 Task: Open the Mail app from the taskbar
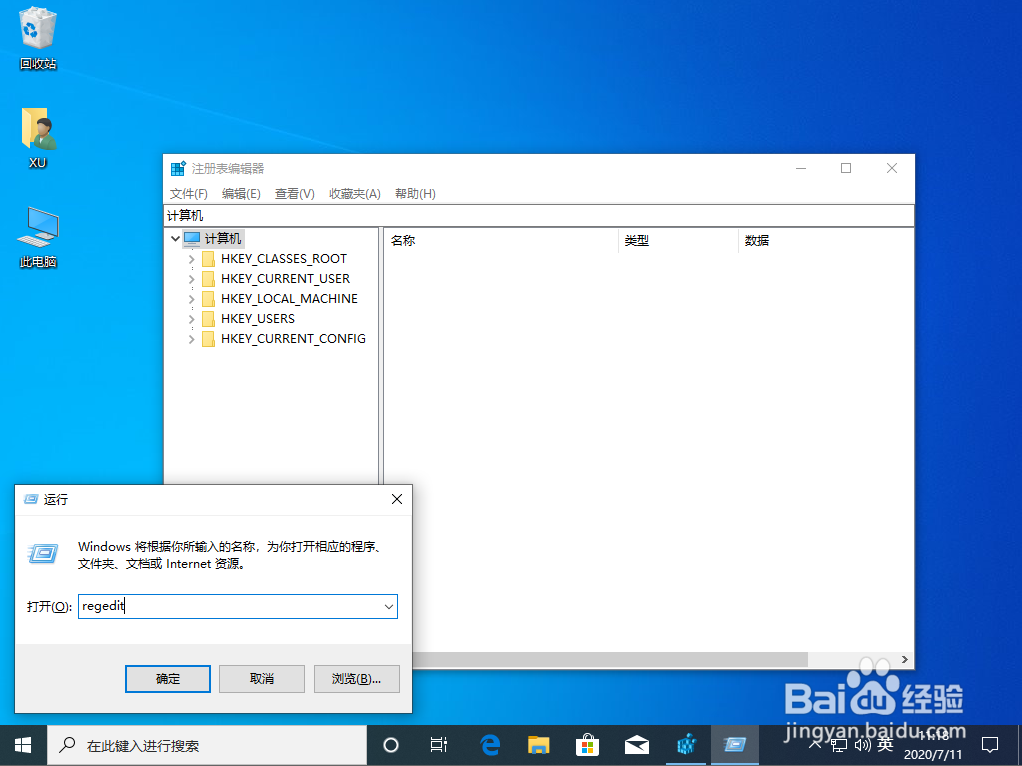pyautogui.click(x=636, y=744)
